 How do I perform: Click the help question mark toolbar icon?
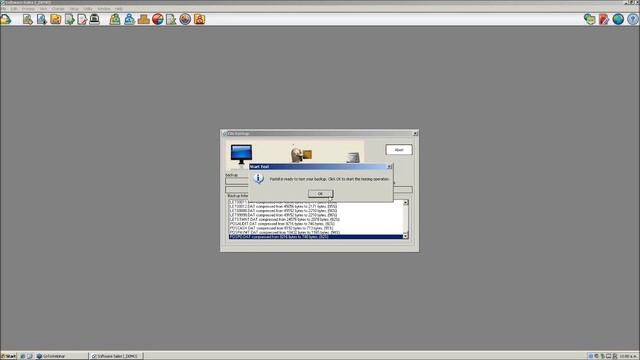(632, 19)
